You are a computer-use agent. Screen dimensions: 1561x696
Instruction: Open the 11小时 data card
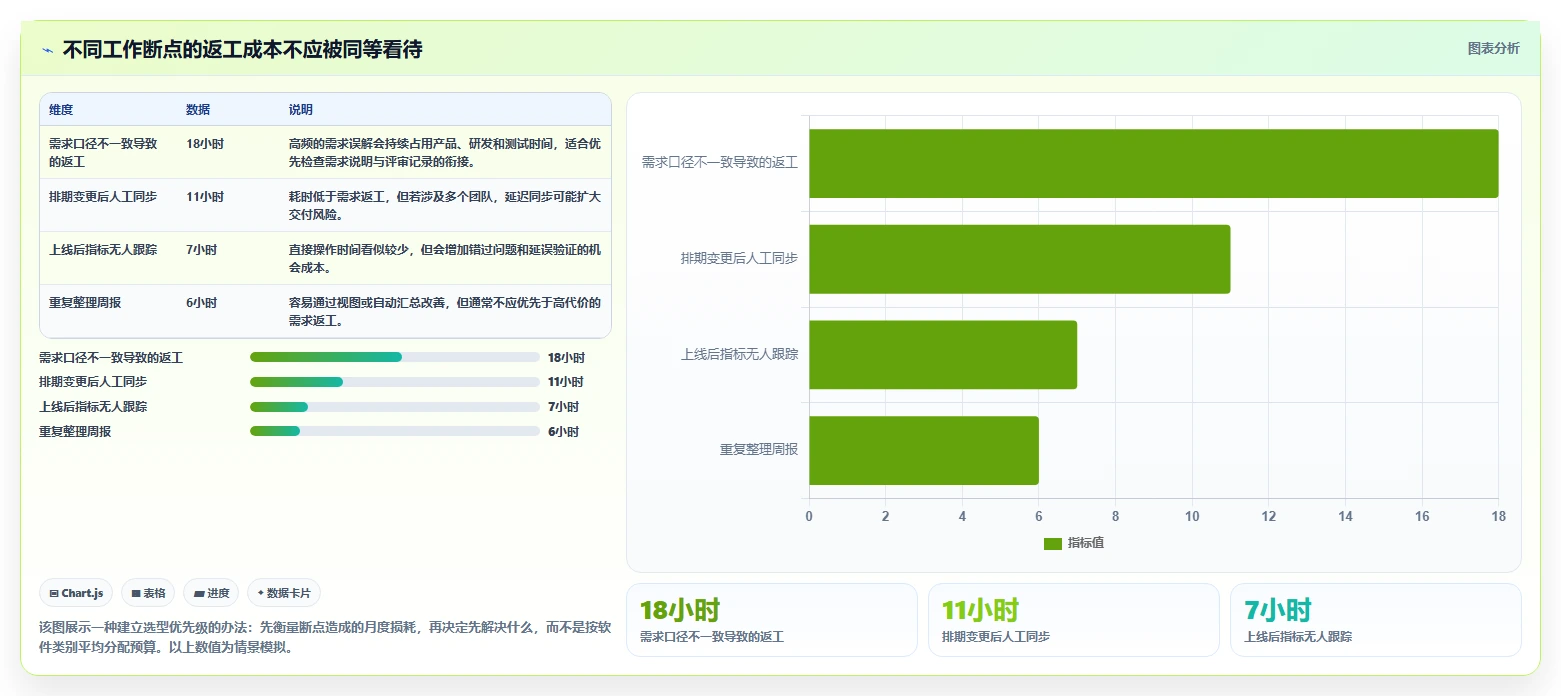(1073, 620)
